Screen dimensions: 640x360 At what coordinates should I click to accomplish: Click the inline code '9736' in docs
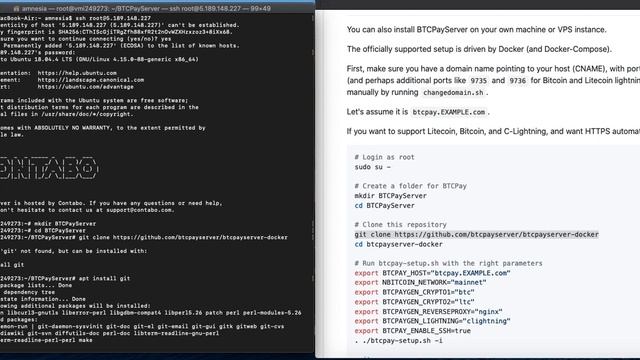click(518, 81)
